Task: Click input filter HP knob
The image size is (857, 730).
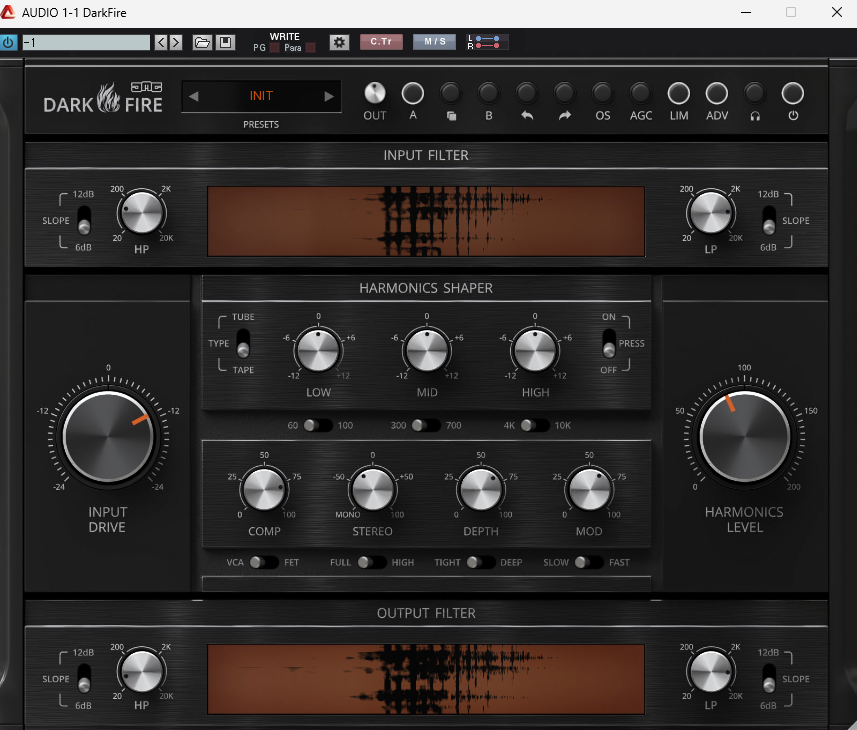Action: point(142,213)
